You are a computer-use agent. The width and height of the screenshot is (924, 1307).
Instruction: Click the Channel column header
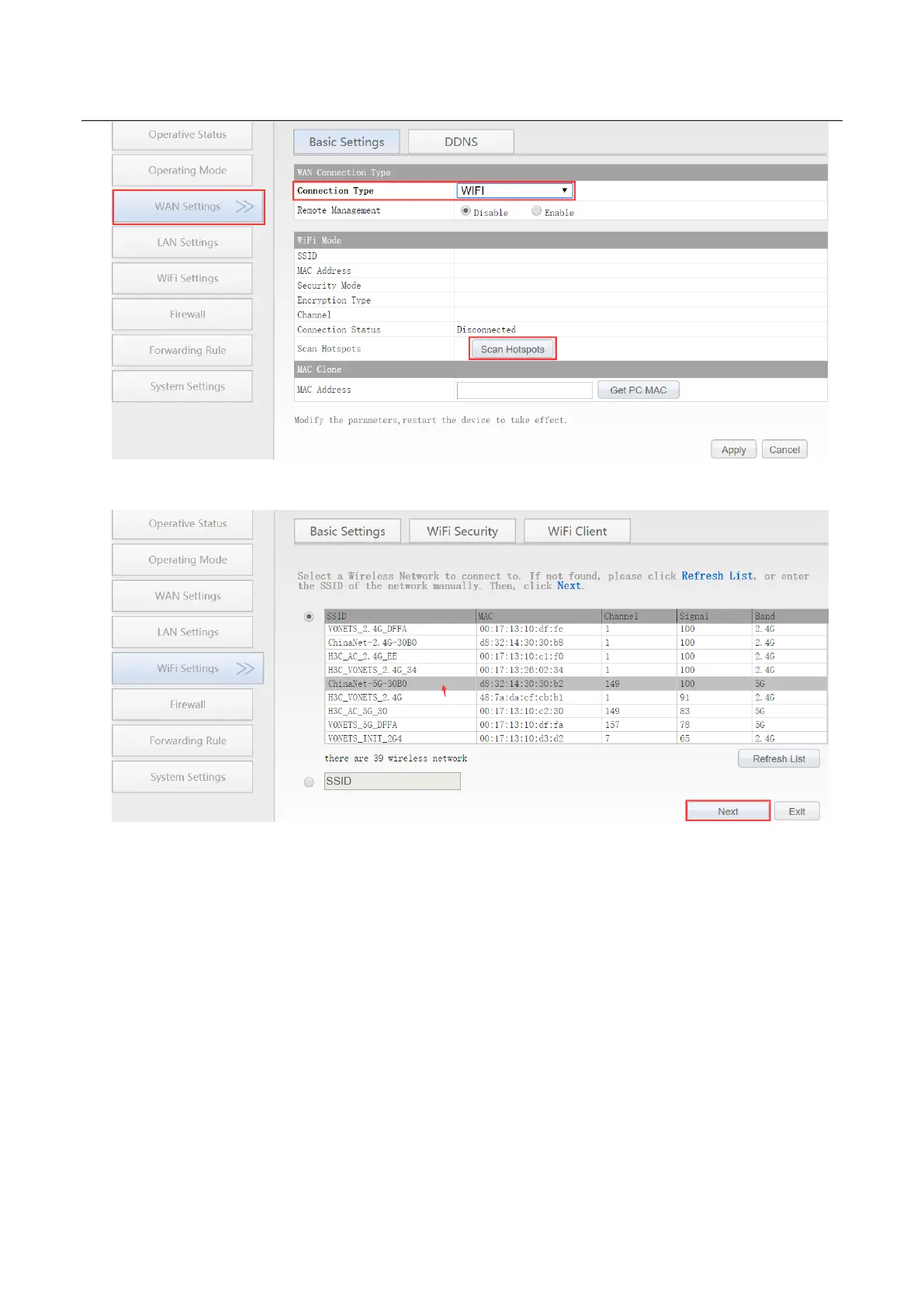pos(640,616)
